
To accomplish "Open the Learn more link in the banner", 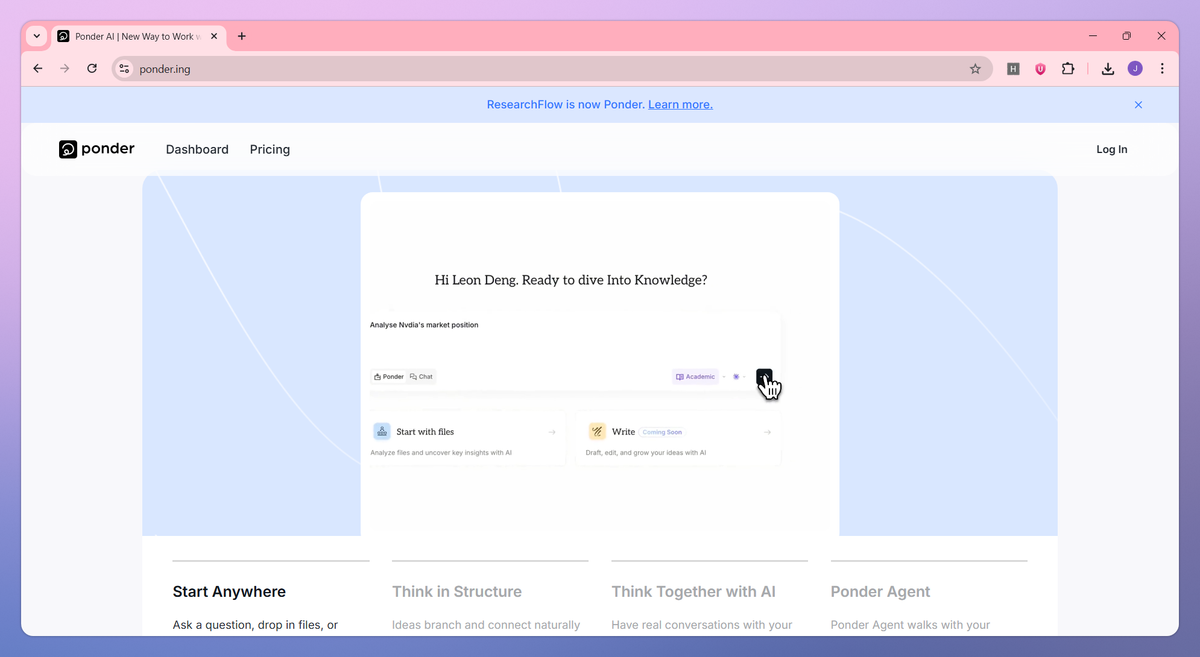I will [x=680, y=104].
